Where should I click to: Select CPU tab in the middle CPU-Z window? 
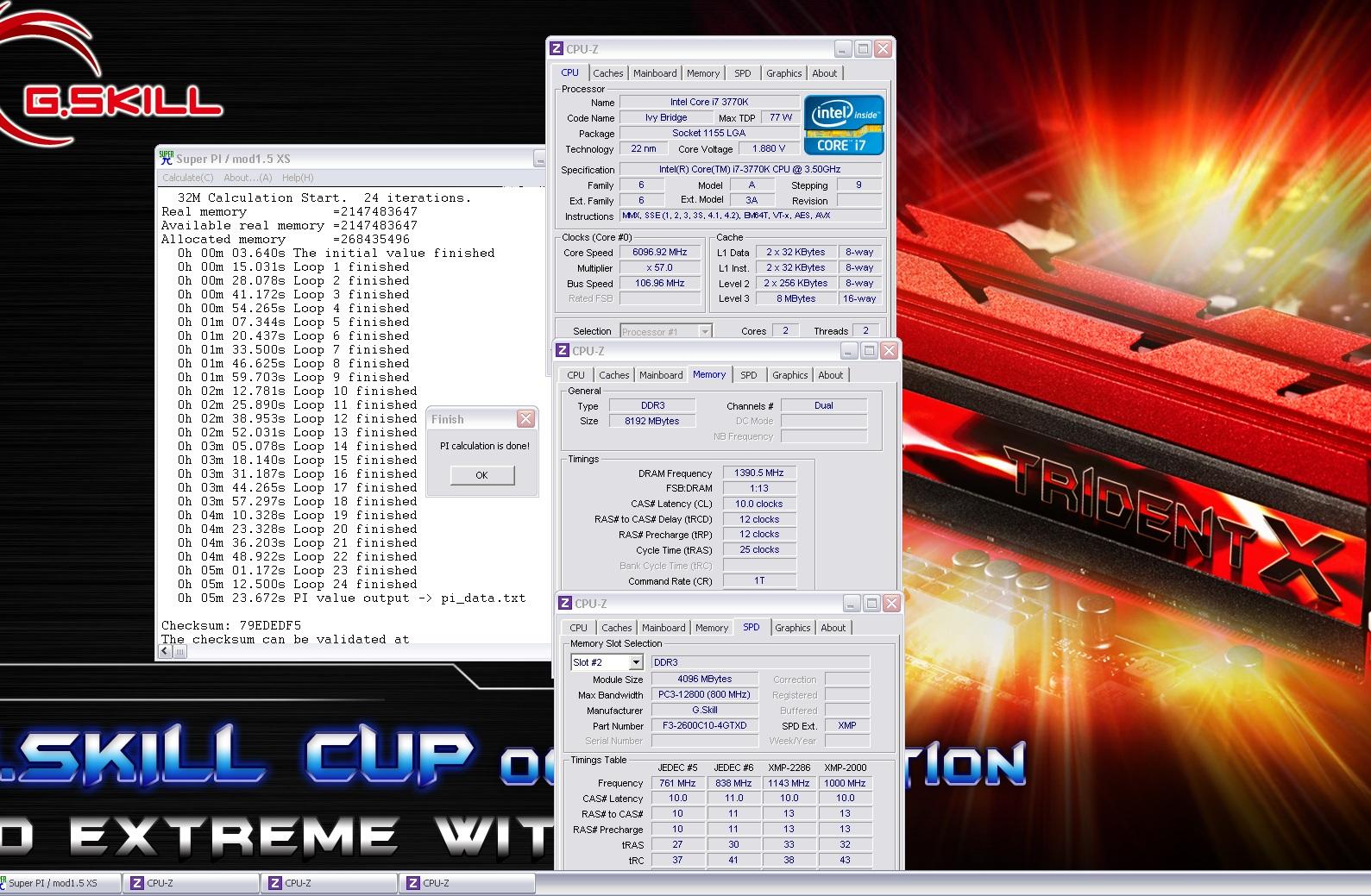click(x=575, y=375)
